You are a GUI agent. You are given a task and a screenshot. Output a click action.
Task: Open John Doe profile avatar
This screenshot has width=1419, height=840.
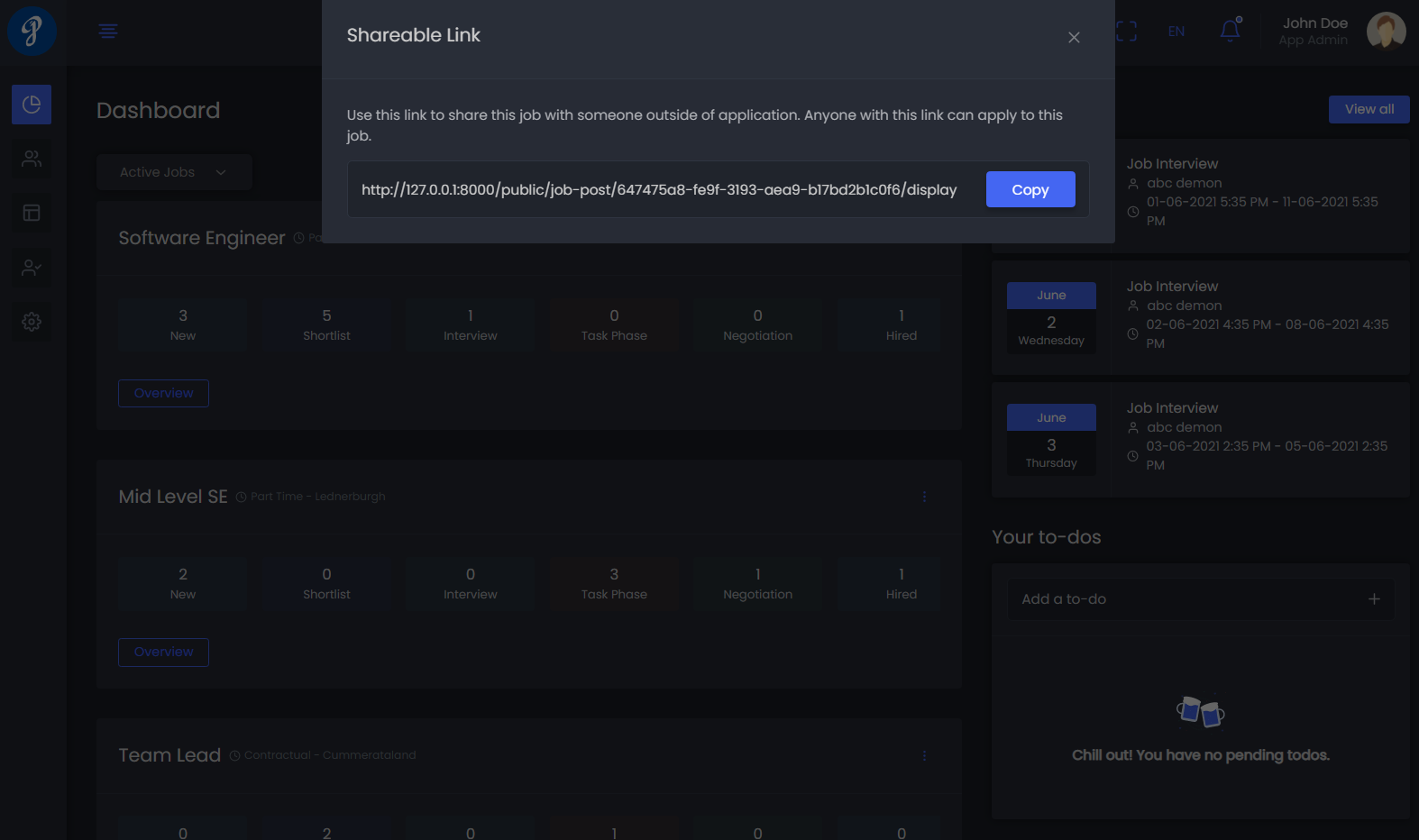coord(1386,32)
